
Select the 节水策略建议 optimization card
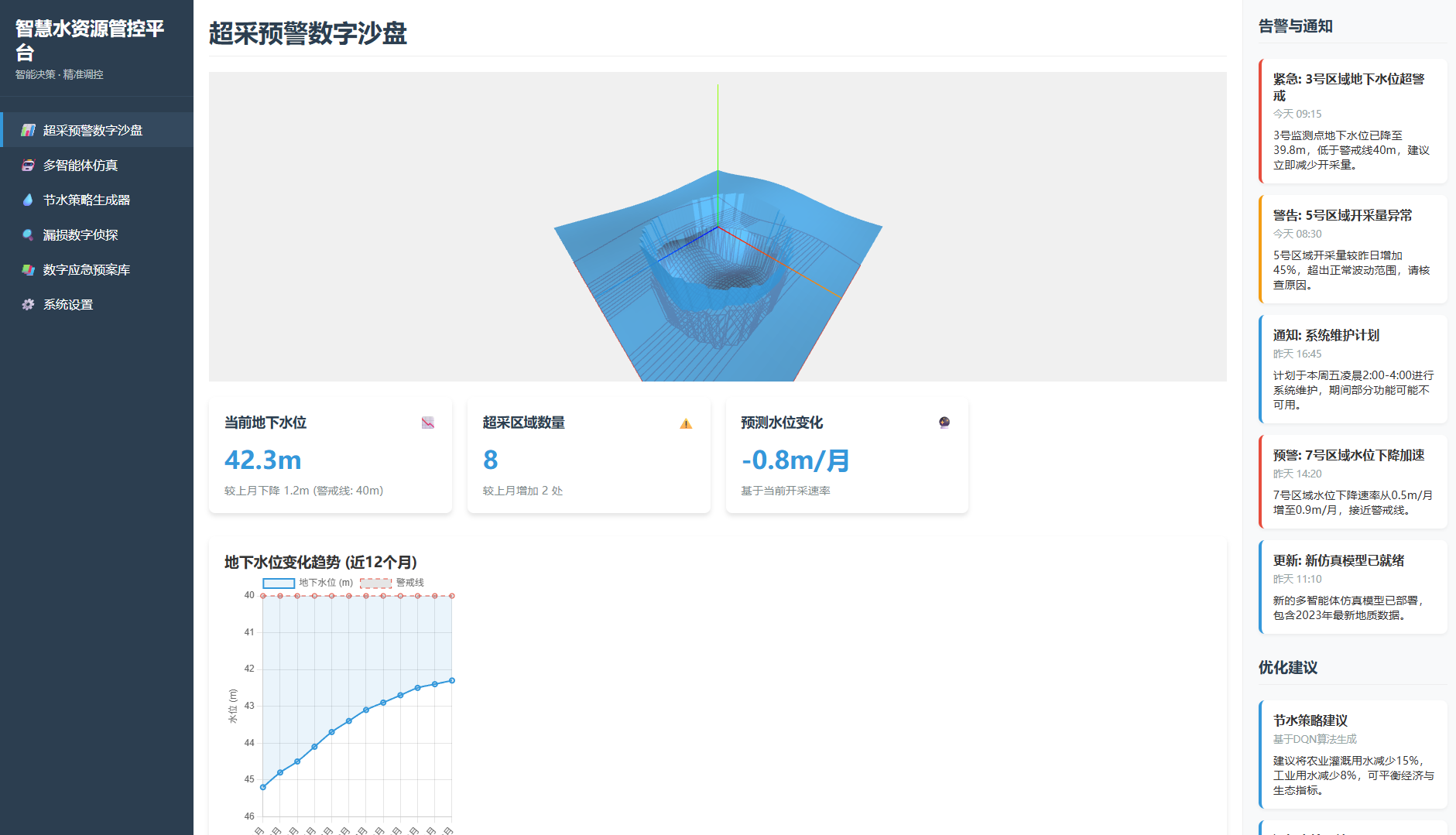[1352, 755]
